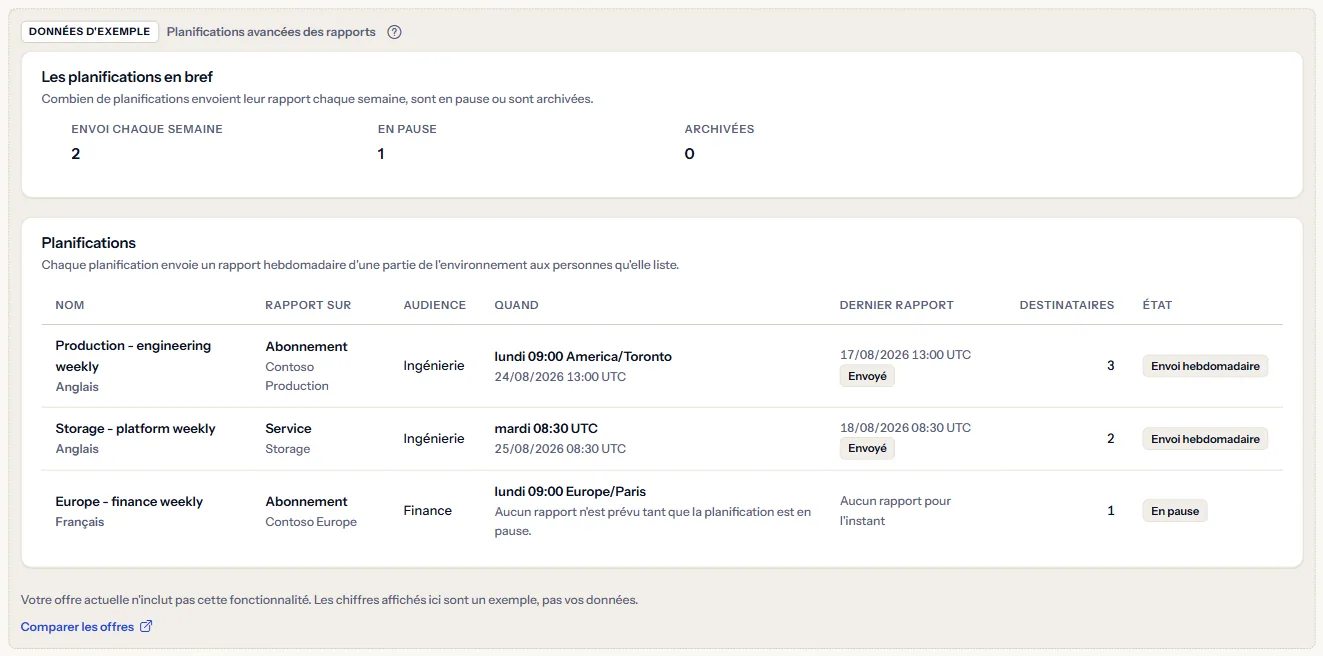Screen dimensions: 1323x656
Task: Click the ÉTAT column header
Action: pyautogui.click(x=1158, y=305)
